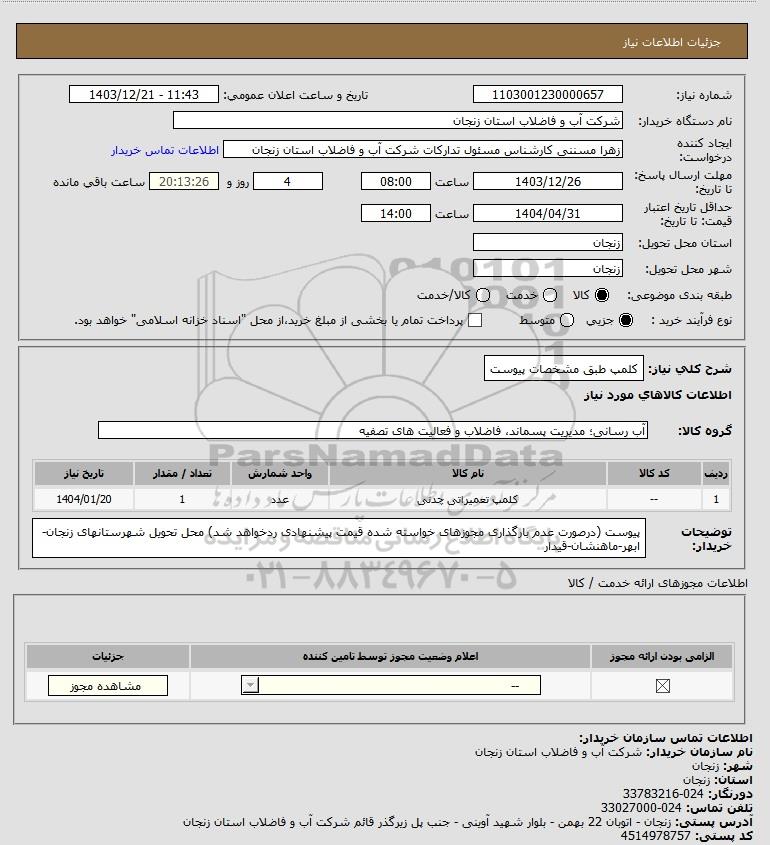Click the تاریخ نیاز column header
Image resolution: width=770 pixels, height=845 pixels.
(x=84, y=473)
